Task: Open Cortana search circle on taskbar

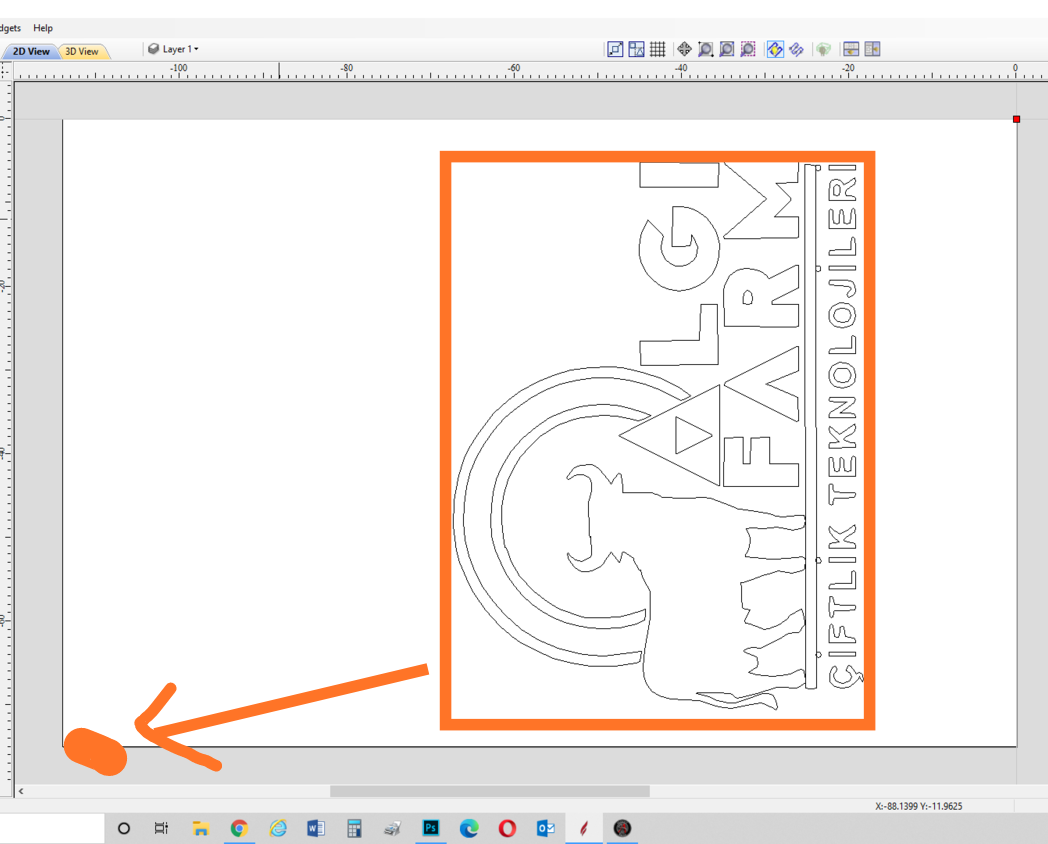Action: click(x=124, y=829)
